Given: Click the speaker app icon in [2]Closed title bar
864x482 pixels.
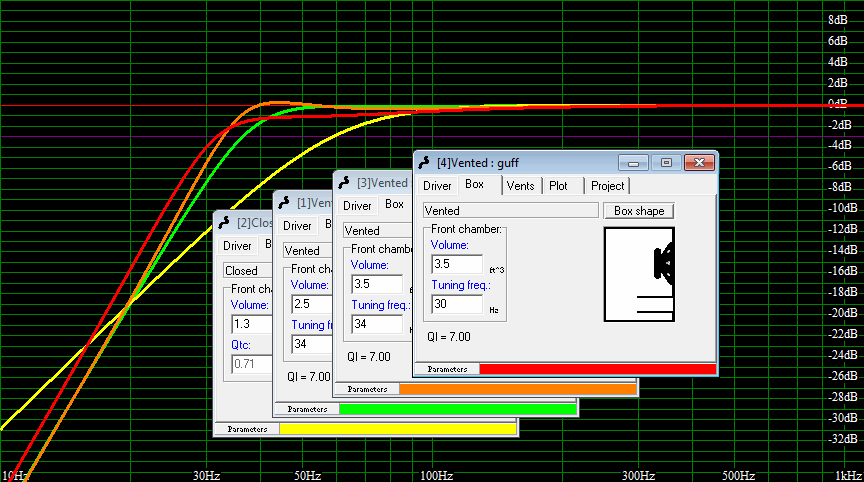Looking at the screenshot, I should coord(224,223).
